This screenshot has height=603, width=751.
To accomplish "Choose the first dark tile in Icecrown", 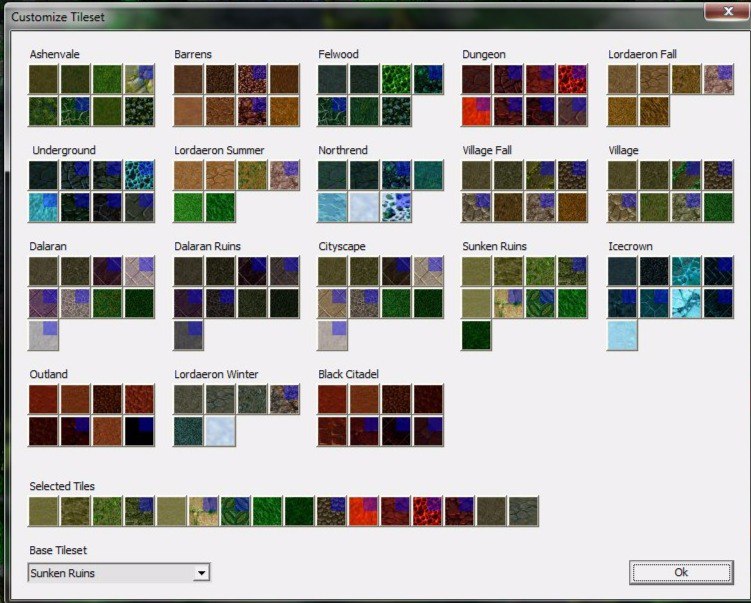I will click(x=622, y=271).
